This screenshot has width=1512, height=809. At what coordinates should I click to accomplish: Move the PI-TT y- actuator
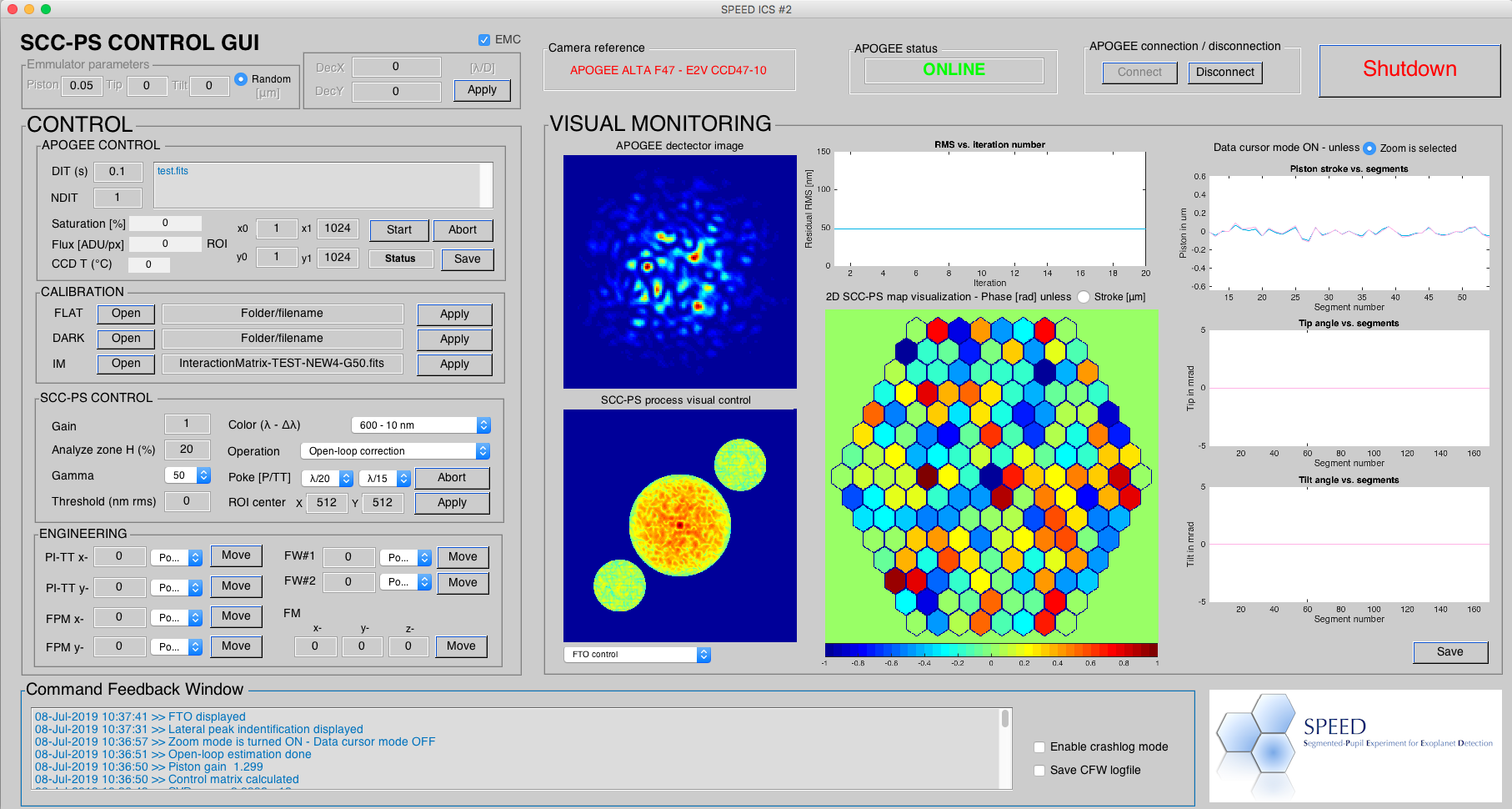236,586
